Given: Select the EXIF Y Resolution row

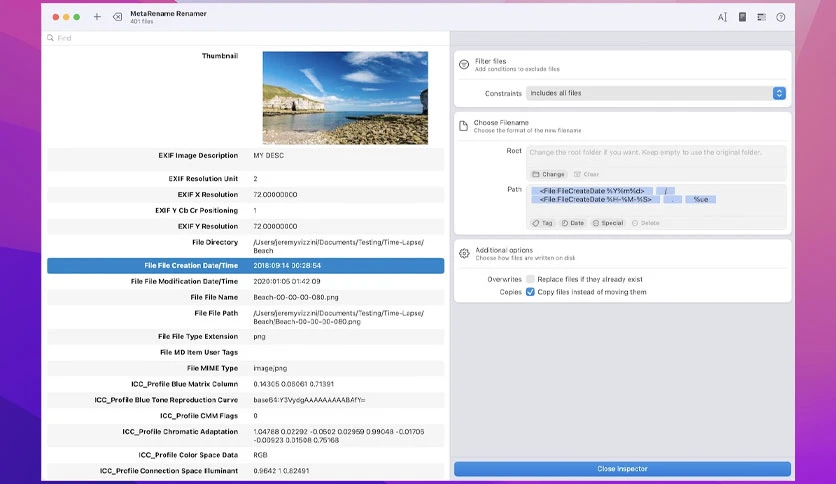Looking at the screenshot, I should [x=245, y=226].
